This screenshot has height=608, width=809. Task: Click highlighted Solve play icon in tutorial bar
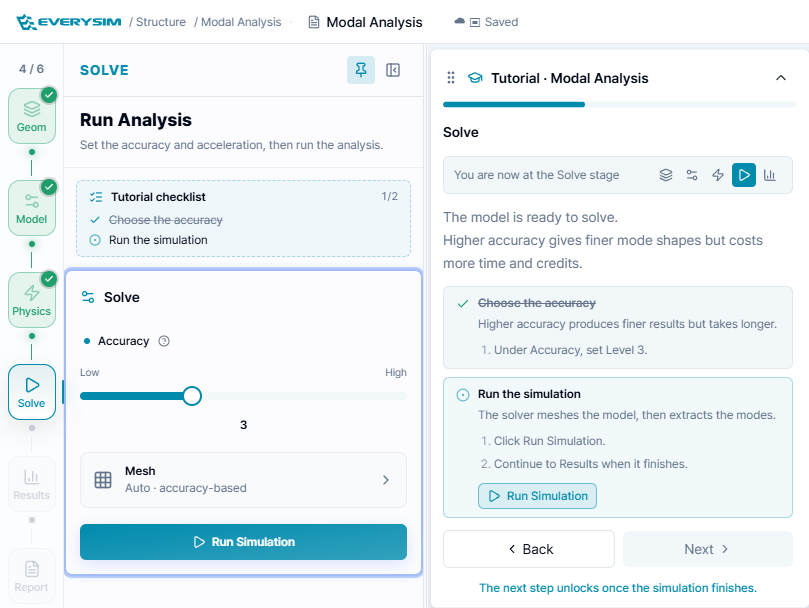click(x=744, y=175)
